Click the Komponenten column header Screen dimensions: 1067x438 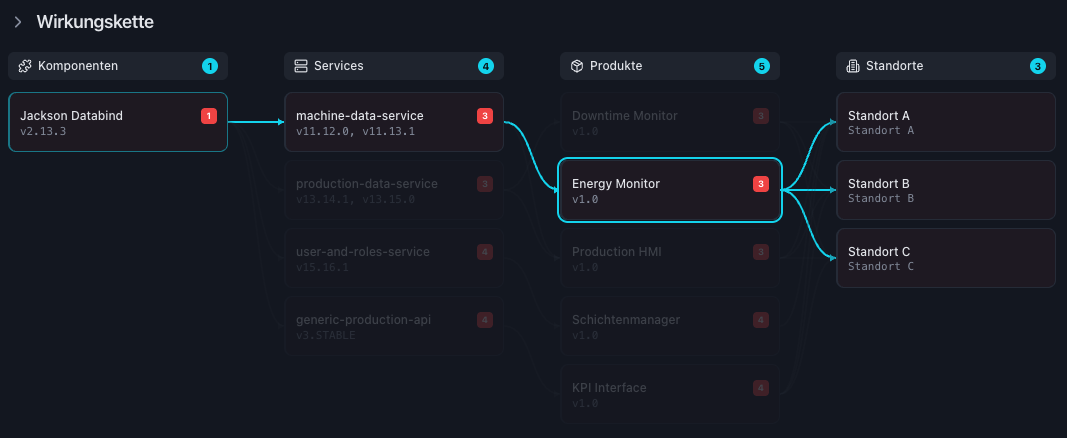pyautogui.click(x=118, y=66)
